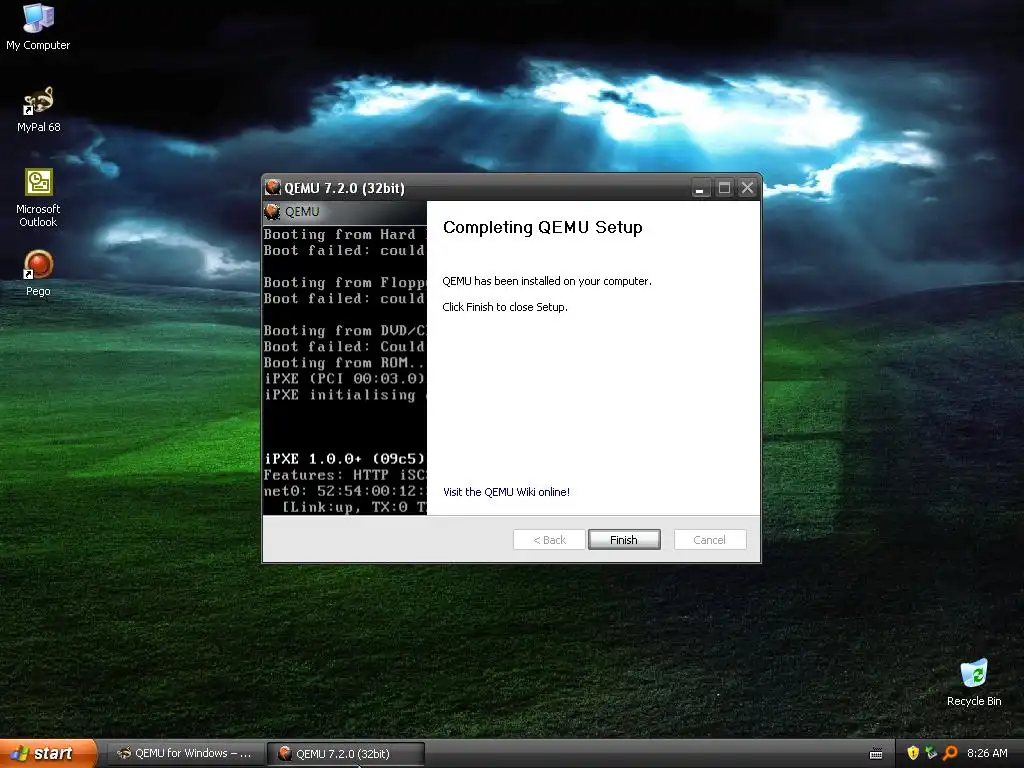The height and width of the screenshot is (768, 1024).
Task: Open the My Computer desktop icon
Action: pyautogui.click(x=38, y=27)
